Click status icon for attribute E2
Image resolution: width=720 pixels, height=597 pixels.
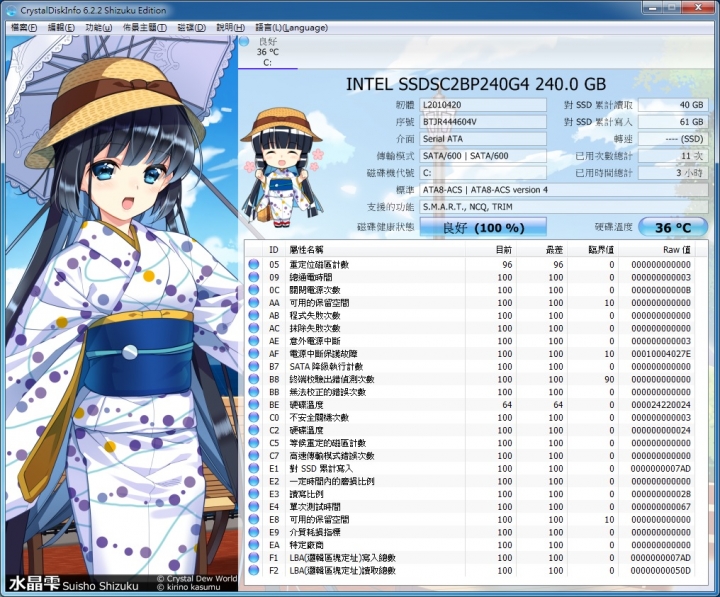click(x=253, y=481)
